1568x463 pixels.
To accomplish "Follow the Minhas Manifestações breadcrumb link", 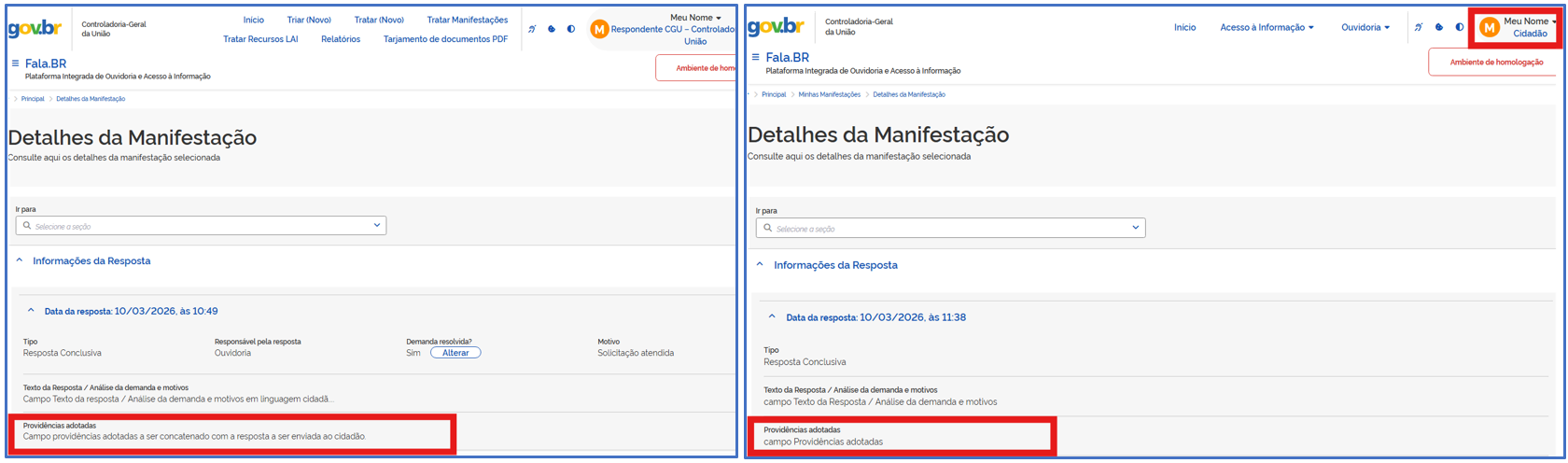I will (x=829, y=94).
